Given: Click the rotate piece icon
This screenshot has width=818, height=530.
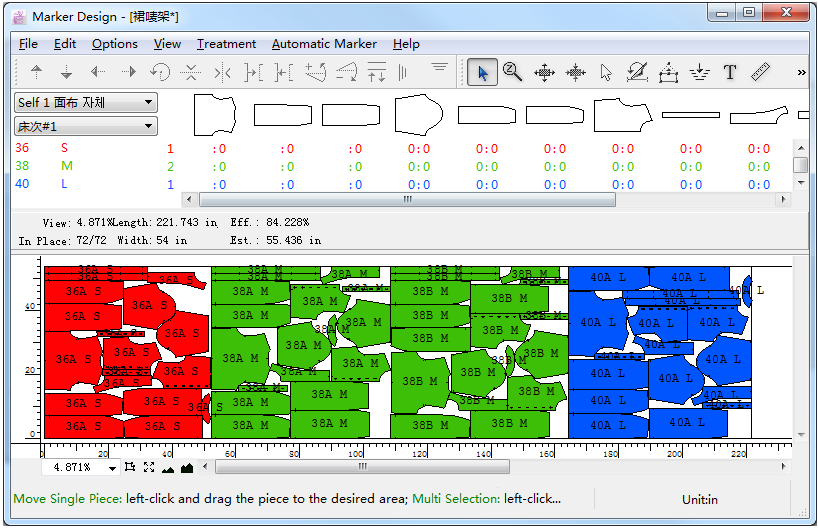Looking at the screenshot, I should tap(160, 72).
